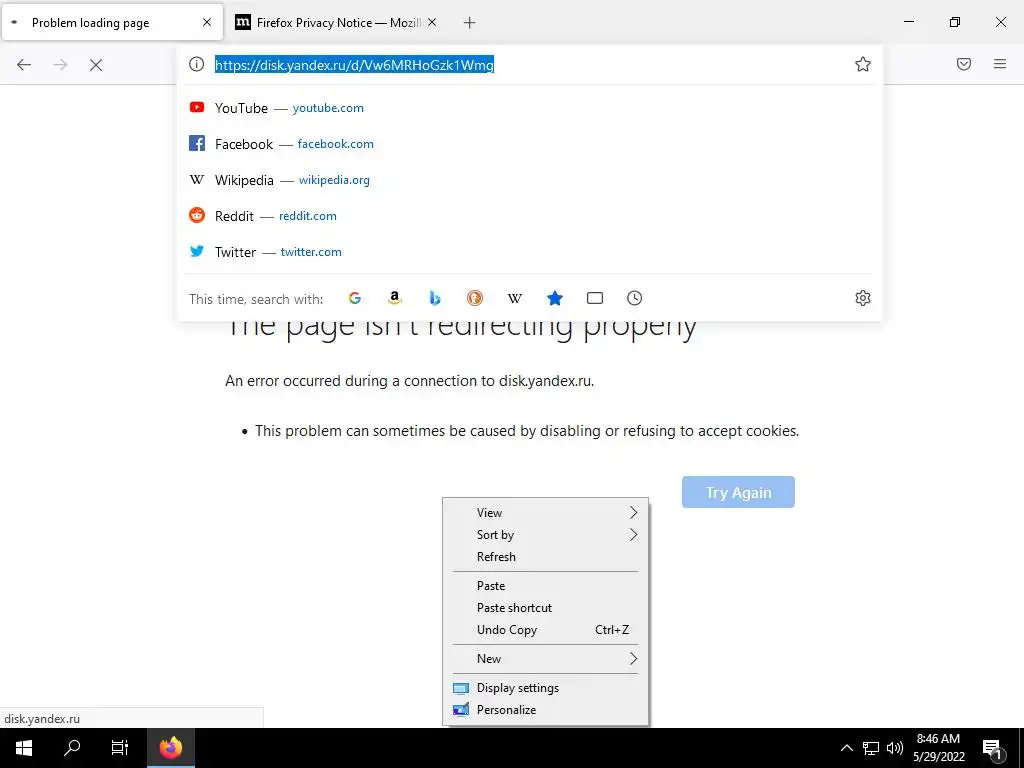Screen dimensions: 1024x768
Task: Switch to Firefox Privacy Notice tab
Action: pos(337,22)
